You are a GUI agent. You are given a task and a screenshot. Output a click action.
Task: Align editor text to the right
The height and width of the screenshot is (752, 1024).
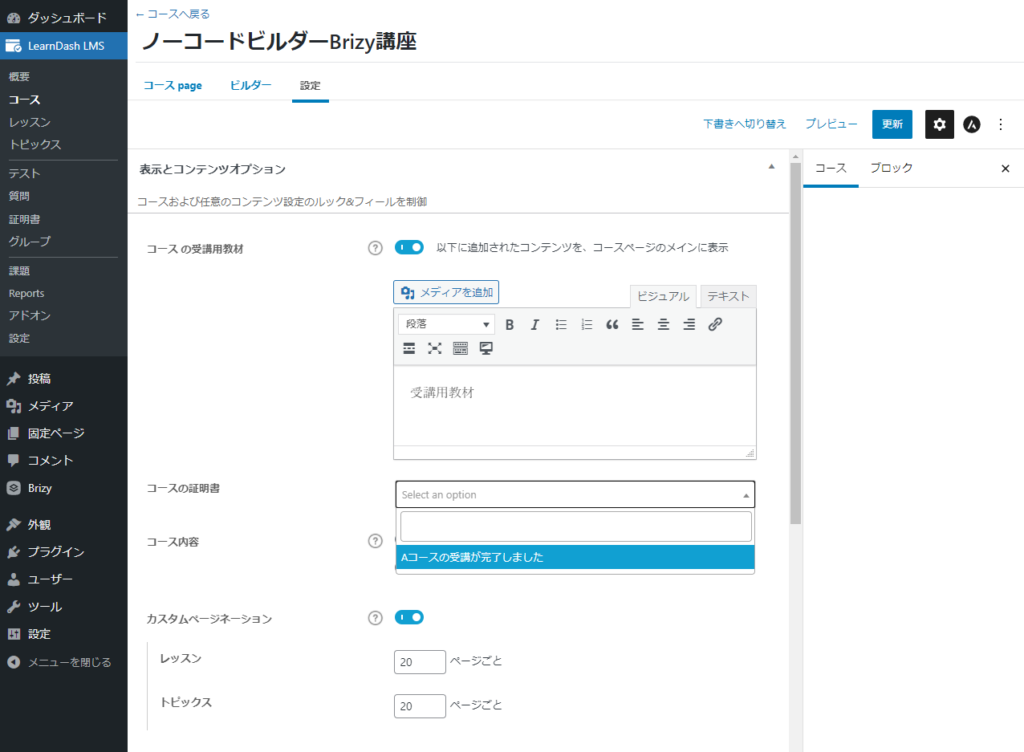coord(689,324)
